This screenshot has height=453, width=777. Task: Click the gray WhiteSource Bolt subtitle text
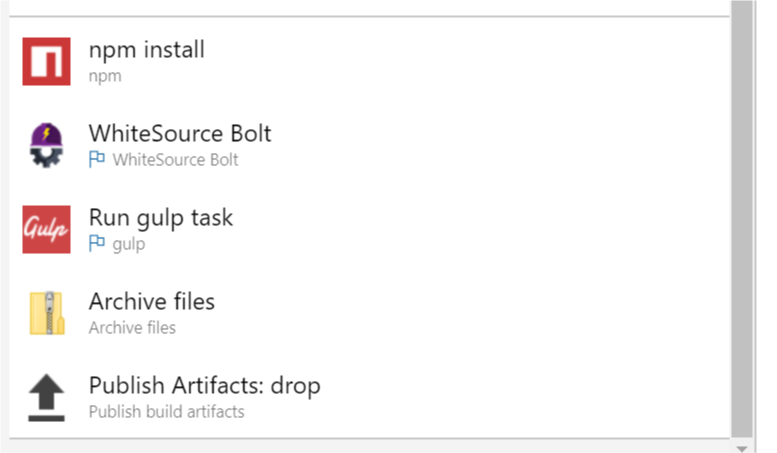point(175,160)
